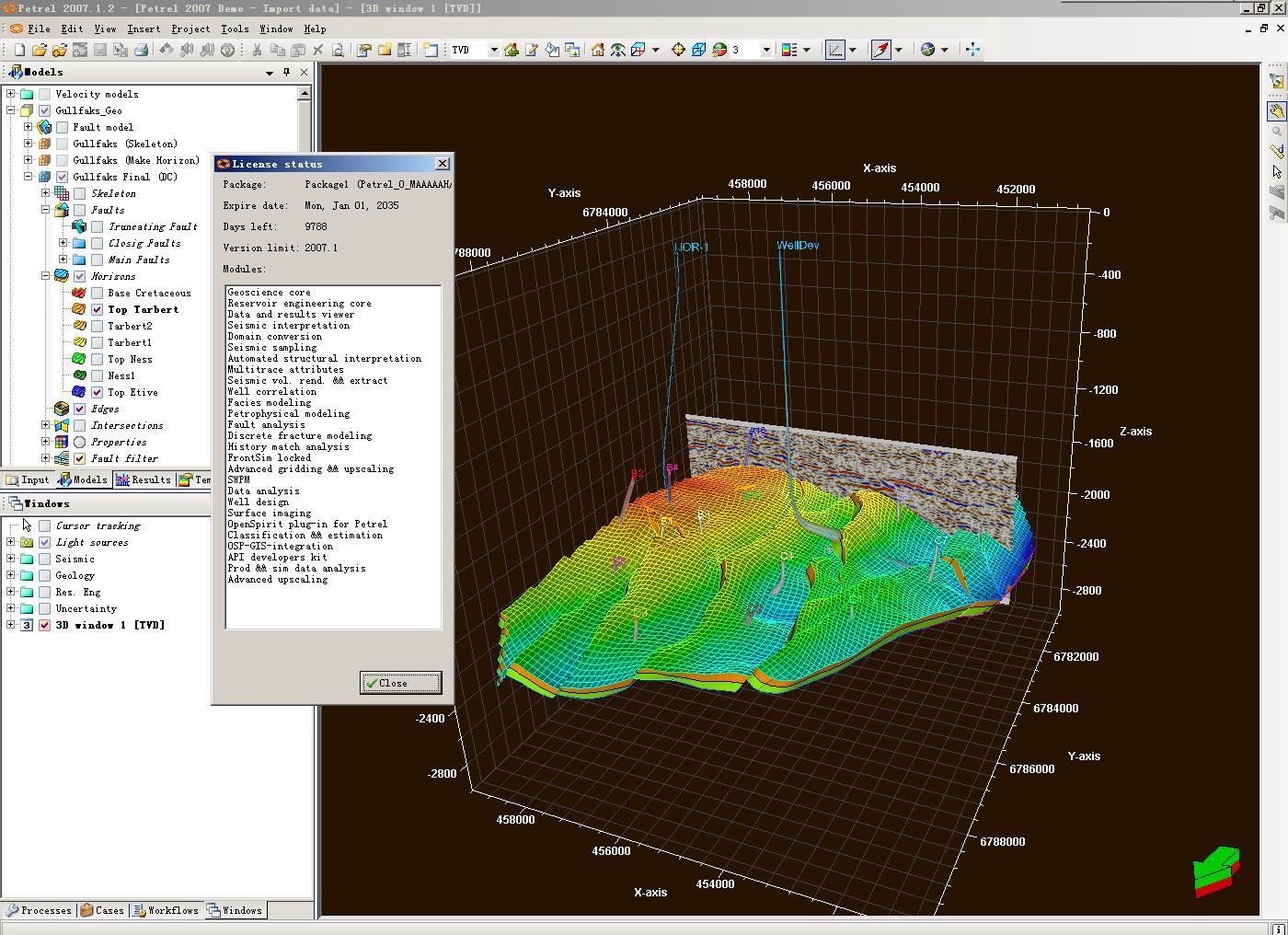Collapse the Gullfaks Final (DC) node
This screenshot has height=935, width=1288.
pyautogui.click(x=28, y=177)
